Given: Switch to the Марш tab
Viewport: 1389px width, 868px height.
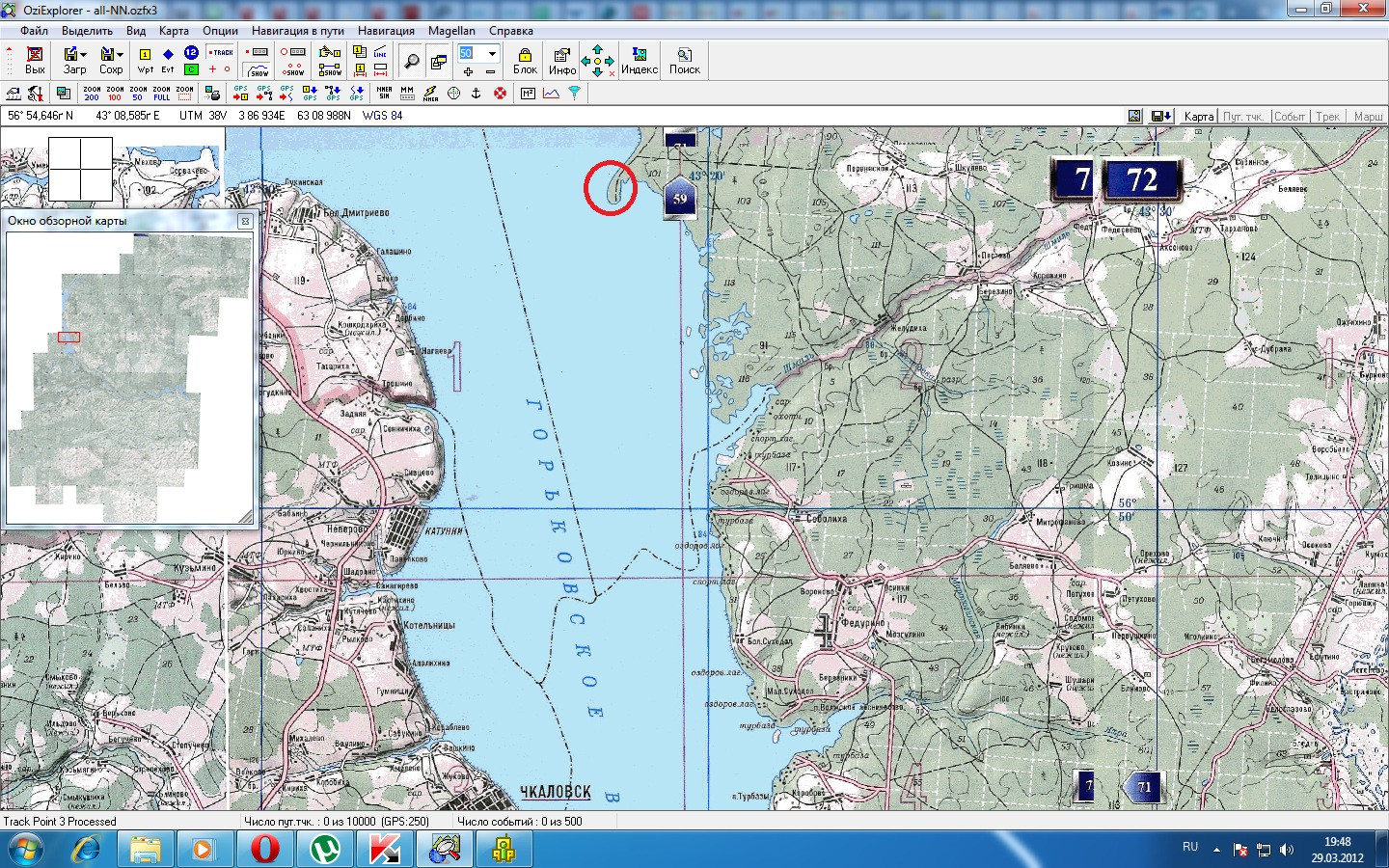Looking at the screenshot, I should click(x=1368, y=116).
